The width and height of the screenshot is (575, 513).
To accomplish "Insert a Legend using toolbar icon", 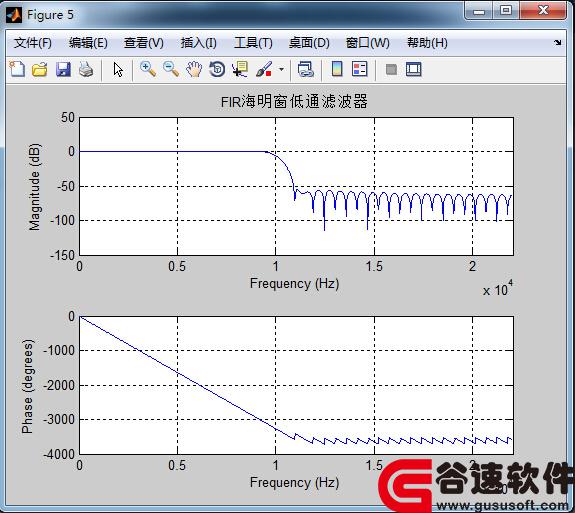I will coord(359,69).
